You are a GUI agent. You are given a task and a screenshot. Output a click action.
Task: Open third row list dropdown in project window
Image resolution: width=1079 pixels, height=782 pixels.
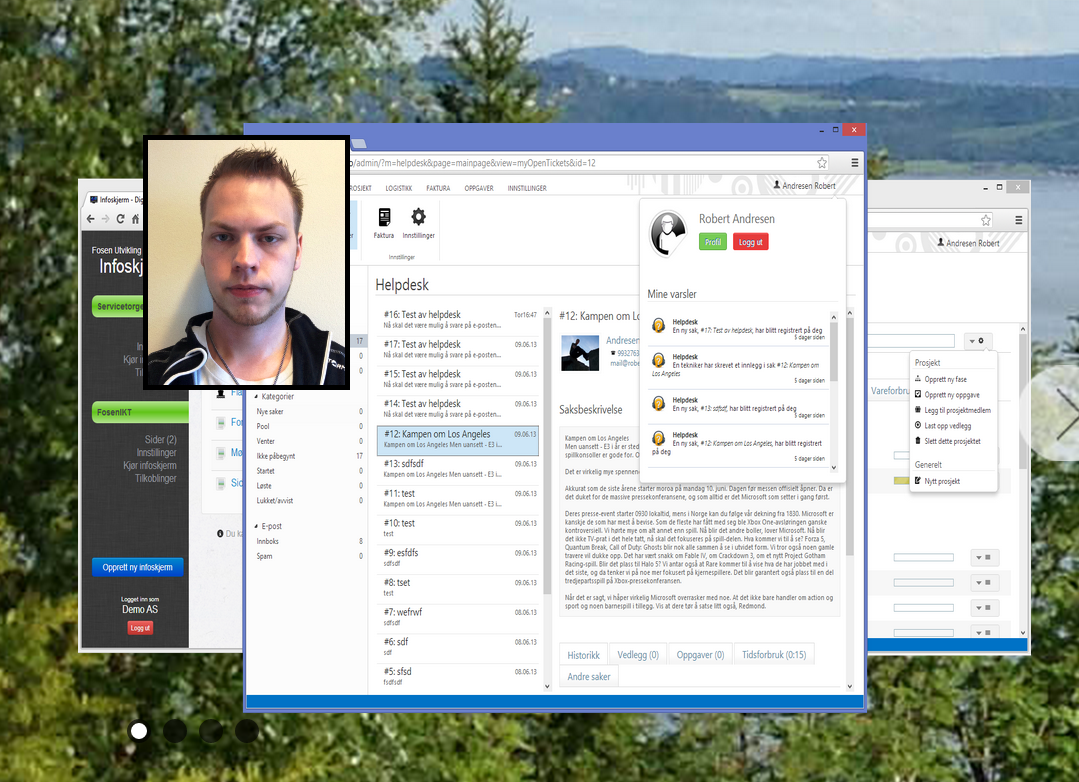click(x=984, y=608)
